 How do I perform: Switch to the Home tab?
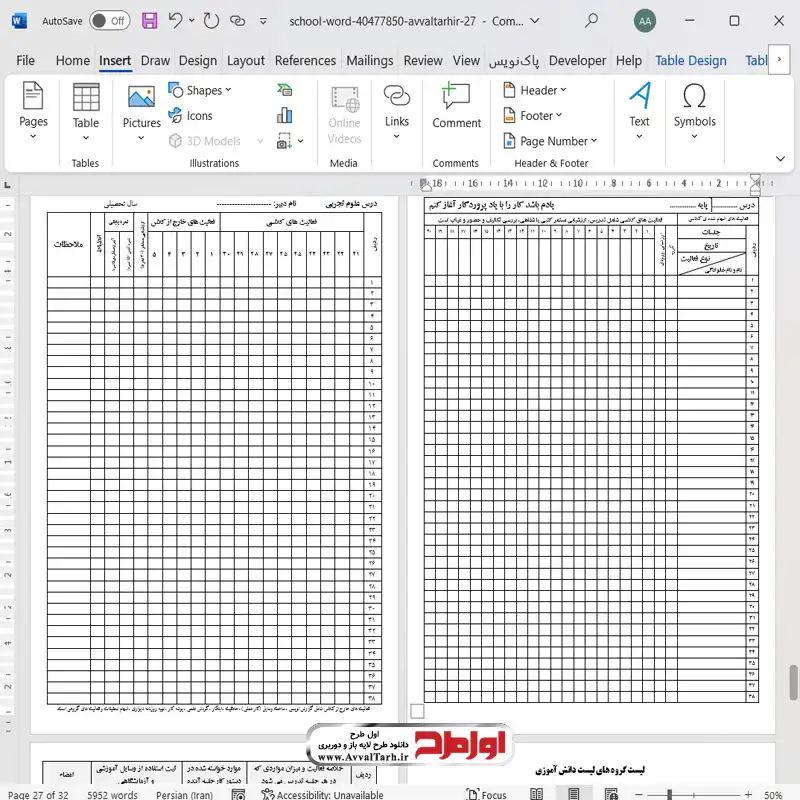coord(72,61)
